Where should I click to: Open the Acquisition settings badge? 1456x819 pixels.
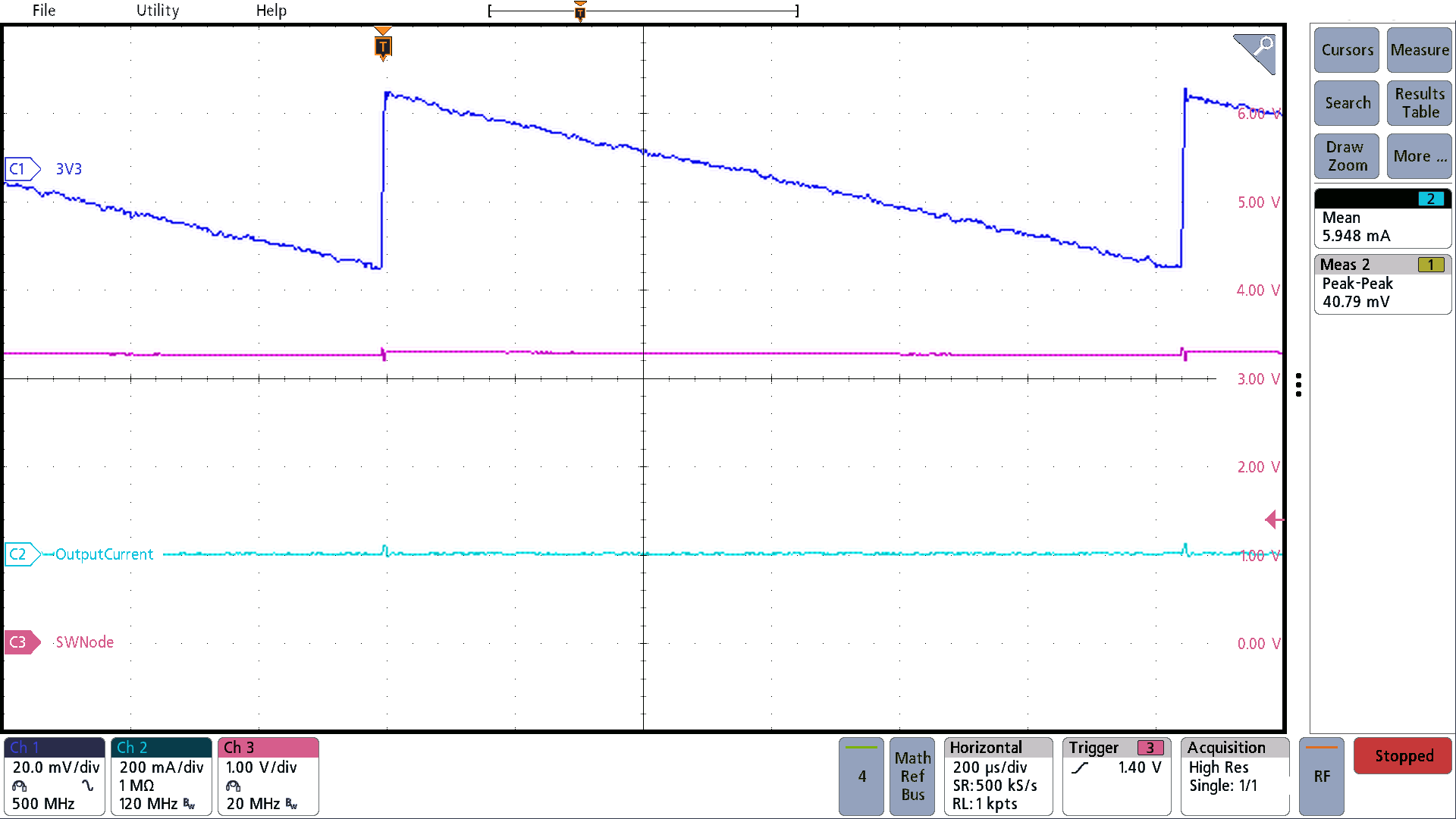click(x=1234, y=776)
